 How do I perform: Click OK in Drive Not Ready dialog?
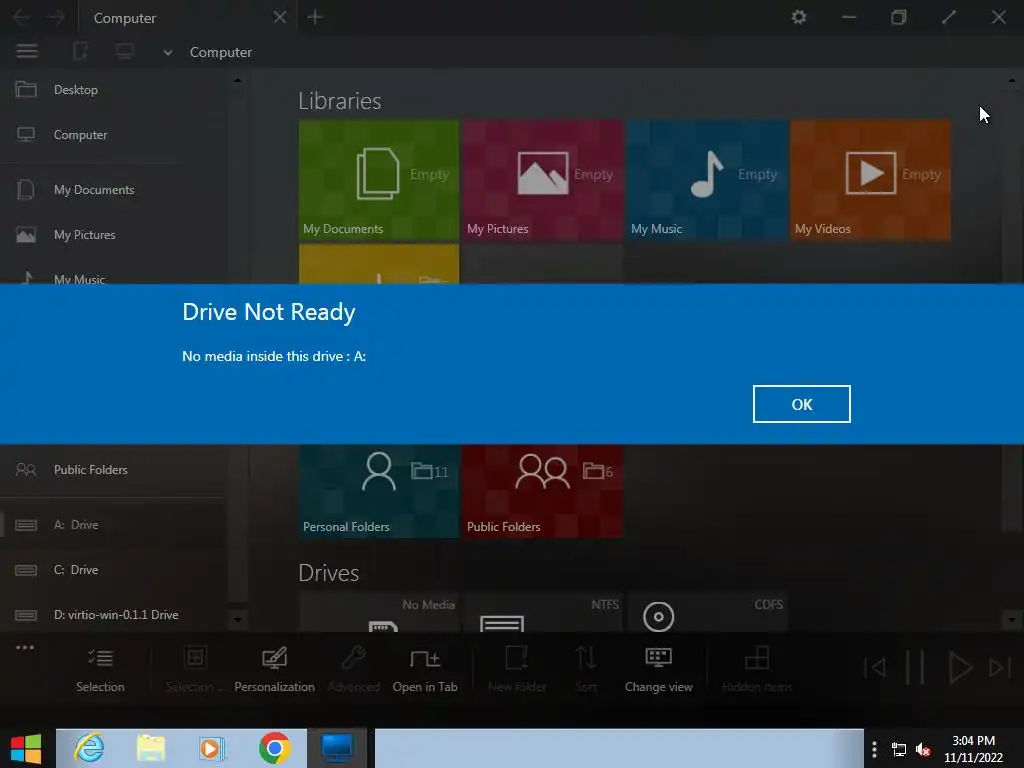tap(801, 404)
